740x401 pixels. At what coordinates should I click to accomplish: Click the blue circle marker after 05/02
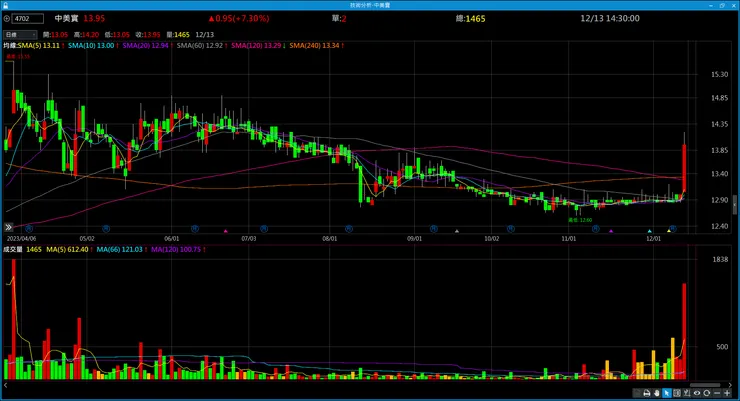(x=106, y=229)
